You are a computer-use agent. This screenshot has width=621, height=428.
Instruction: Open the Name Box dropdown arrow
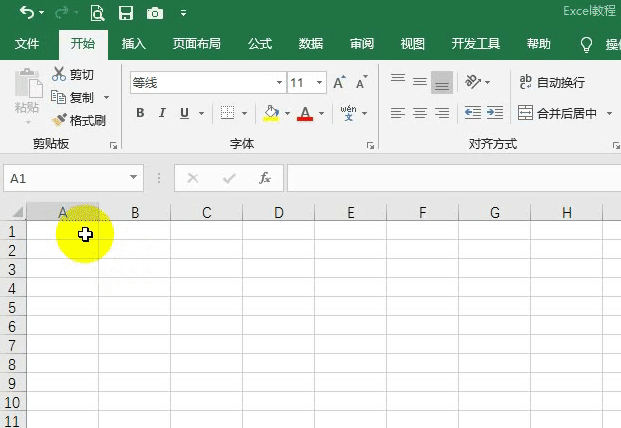[133, 177]
